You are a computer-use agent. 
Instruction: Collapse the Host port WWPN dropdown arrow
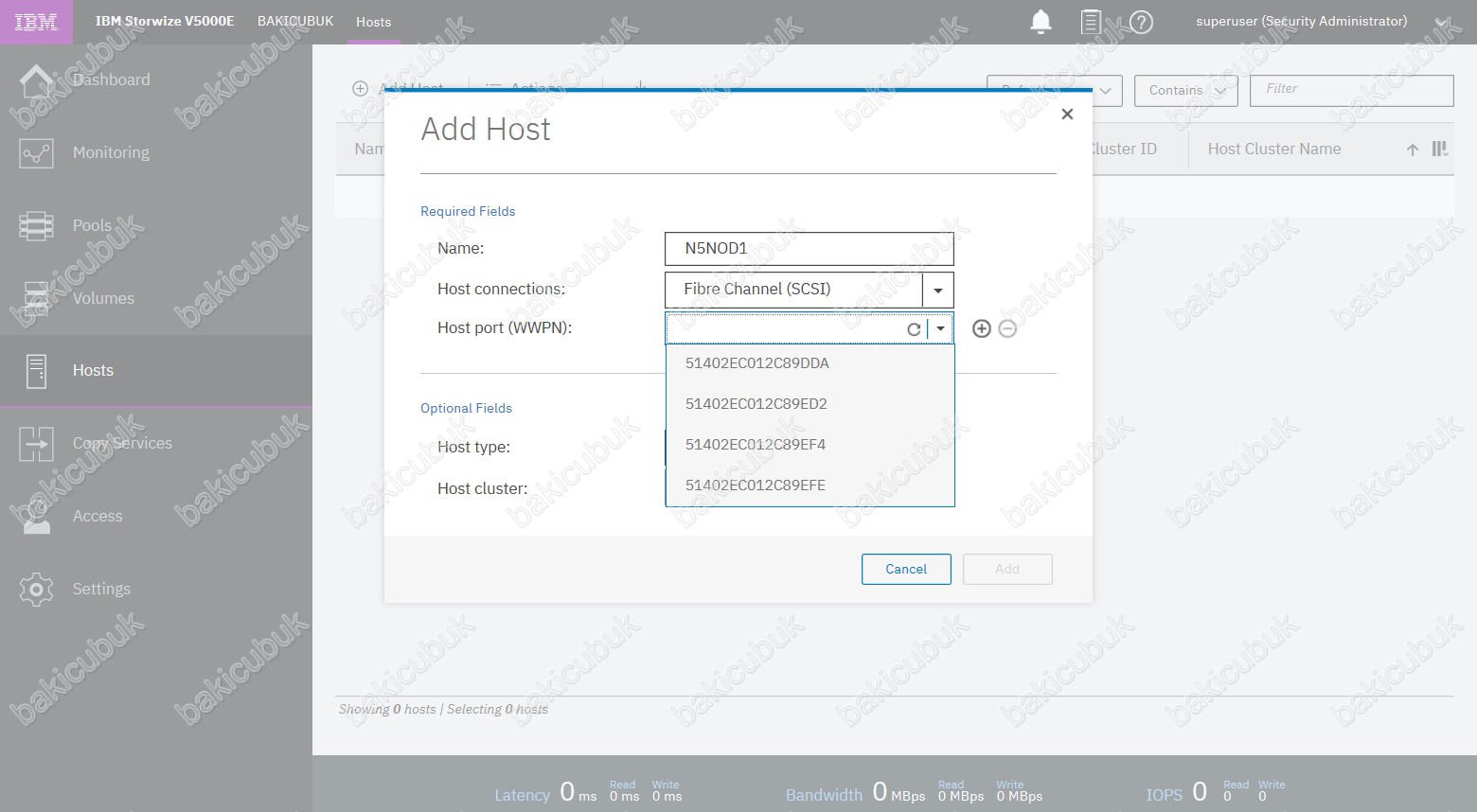(940, 329)
